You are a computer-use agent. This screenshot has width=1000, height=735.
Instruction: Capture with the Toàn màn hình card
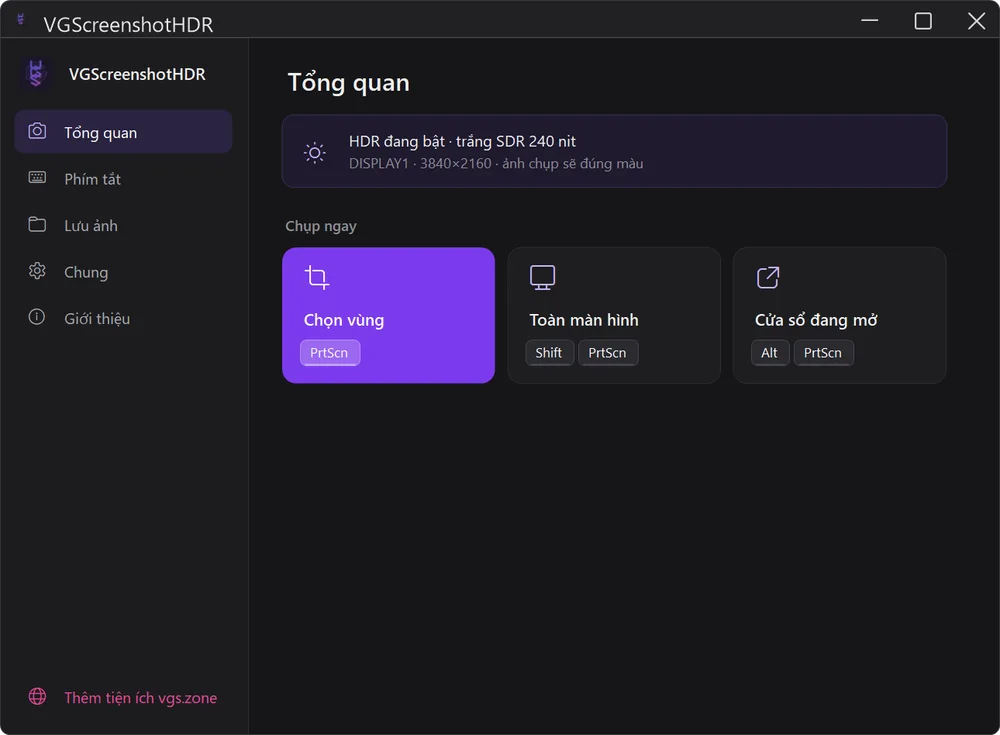[x=614, y=315]
